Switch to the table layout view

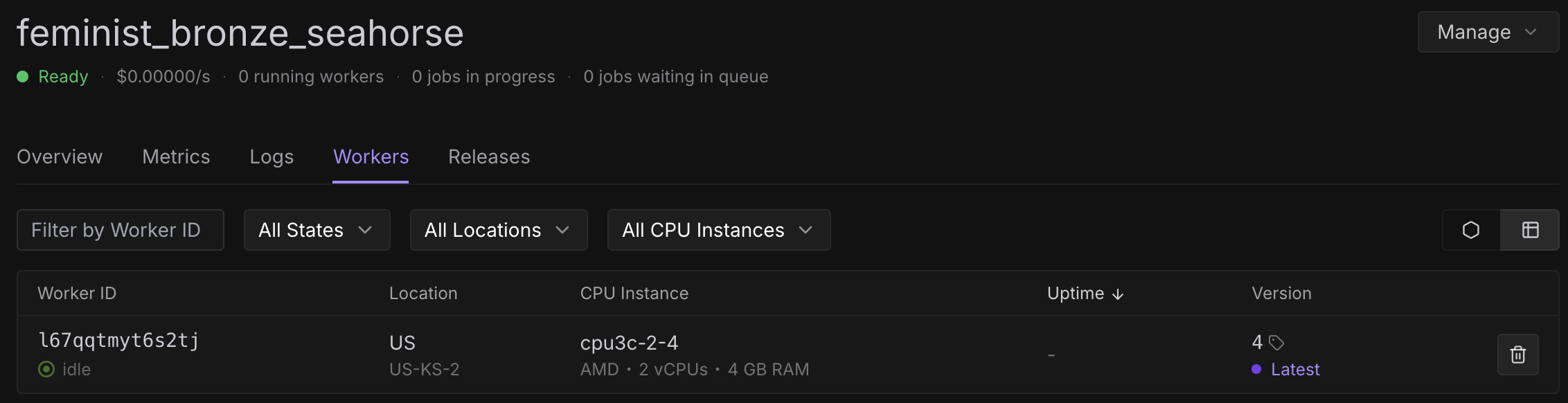coord(1530,230)
